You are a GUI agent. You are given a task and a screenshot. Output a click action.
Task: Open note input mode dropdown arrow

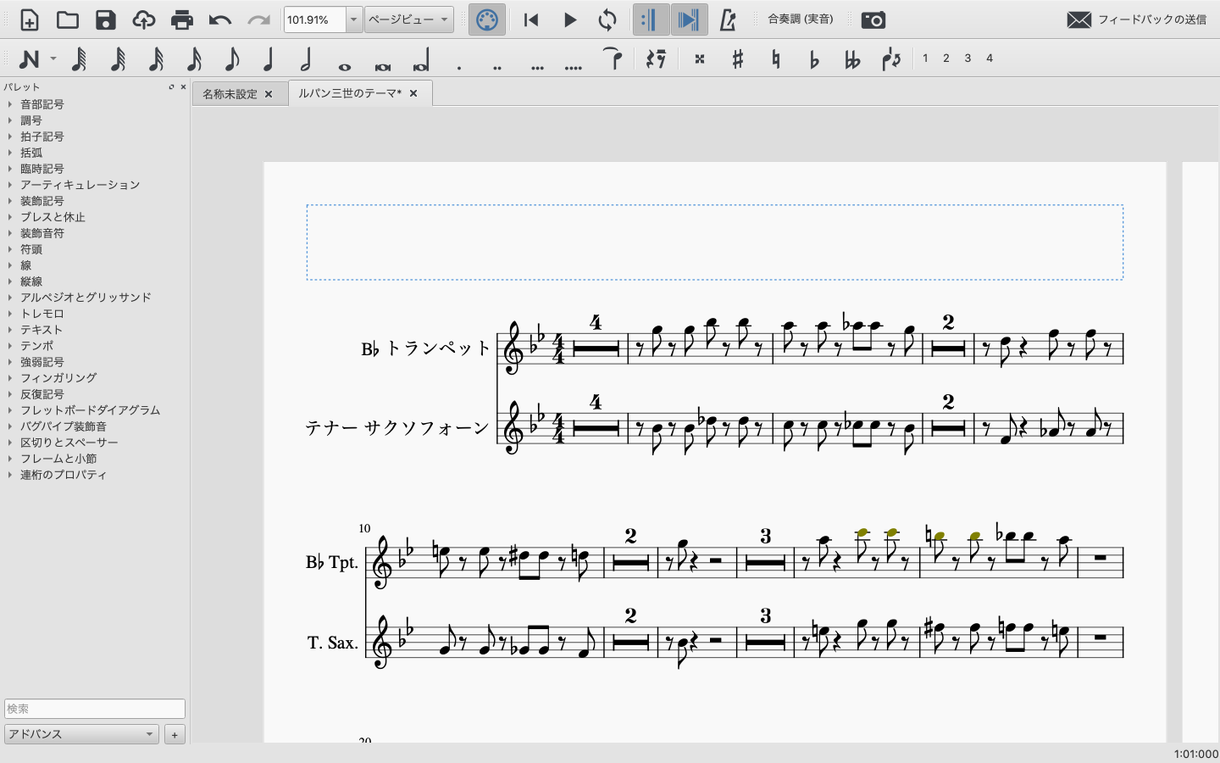(53, 59)
